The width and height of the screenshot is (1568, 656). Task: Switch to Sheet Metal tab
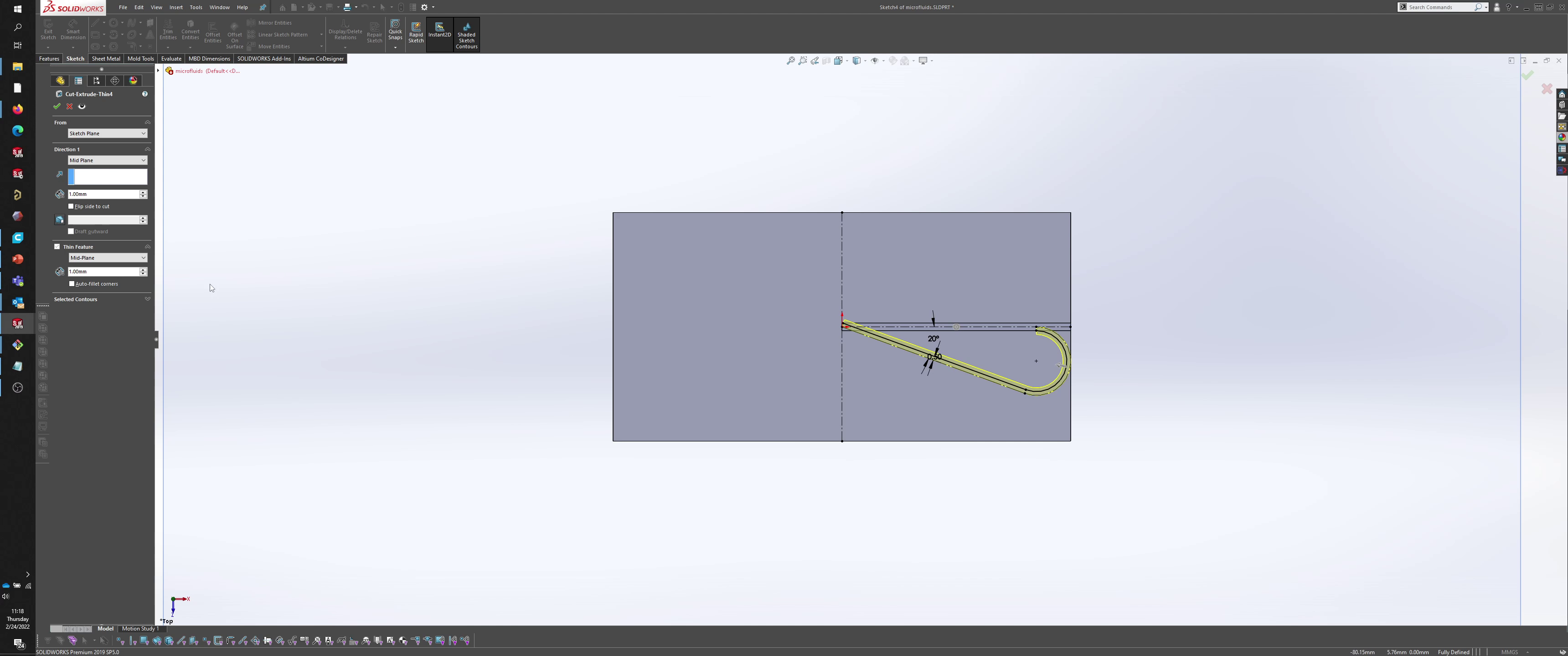point(106,58)
